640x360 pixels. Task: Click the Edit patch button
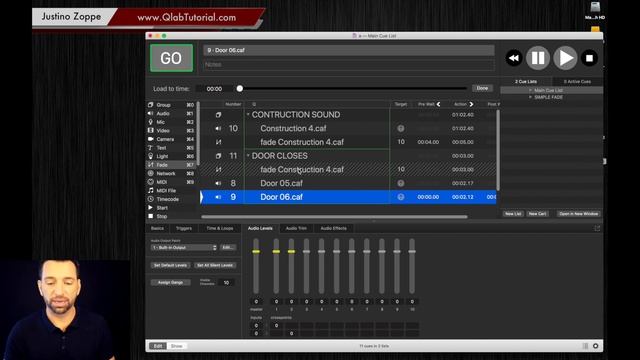click(227, 248)
